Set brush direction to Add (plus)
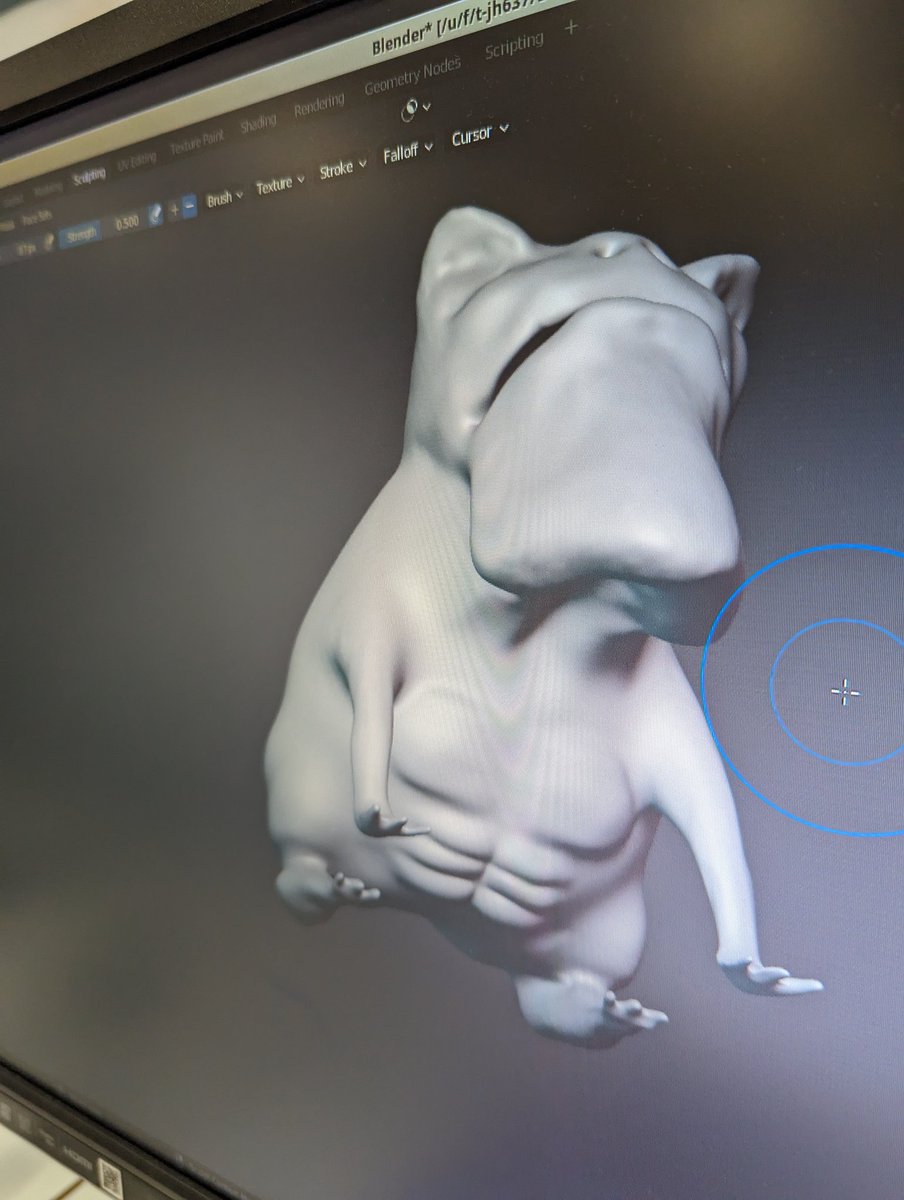 tap(174, 209)
